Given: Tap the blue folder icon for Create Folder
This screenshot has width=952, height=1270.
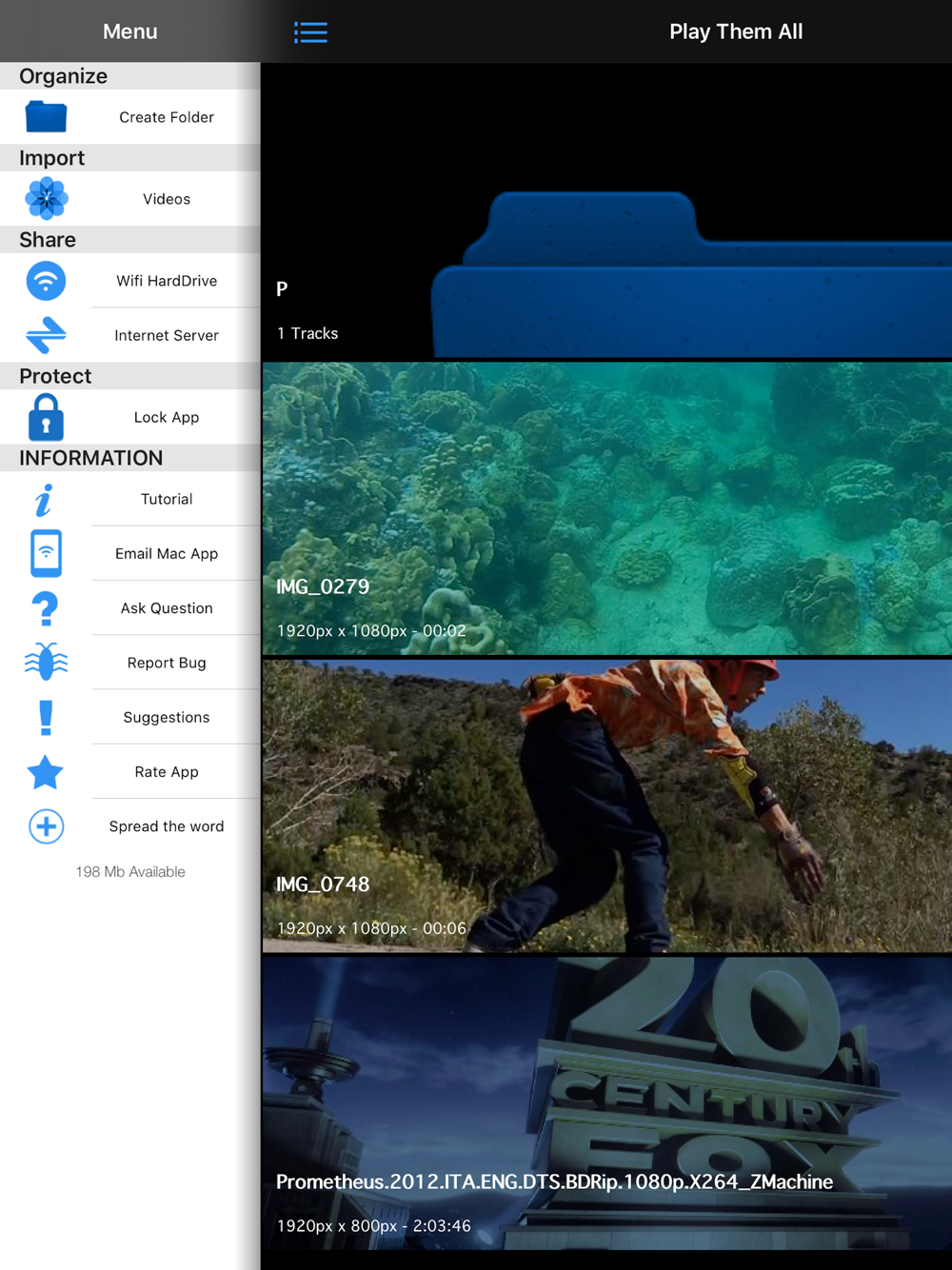Looking at the screenshot, I should click(46, 117).
